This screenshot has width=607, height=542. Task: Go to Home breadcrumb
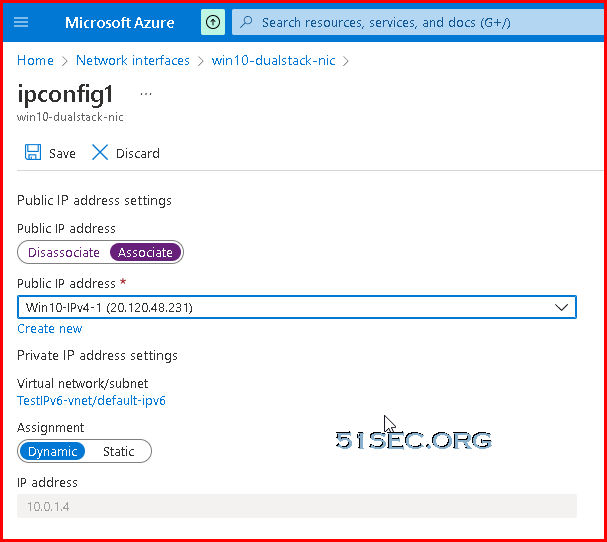click(x=35, y=60)
